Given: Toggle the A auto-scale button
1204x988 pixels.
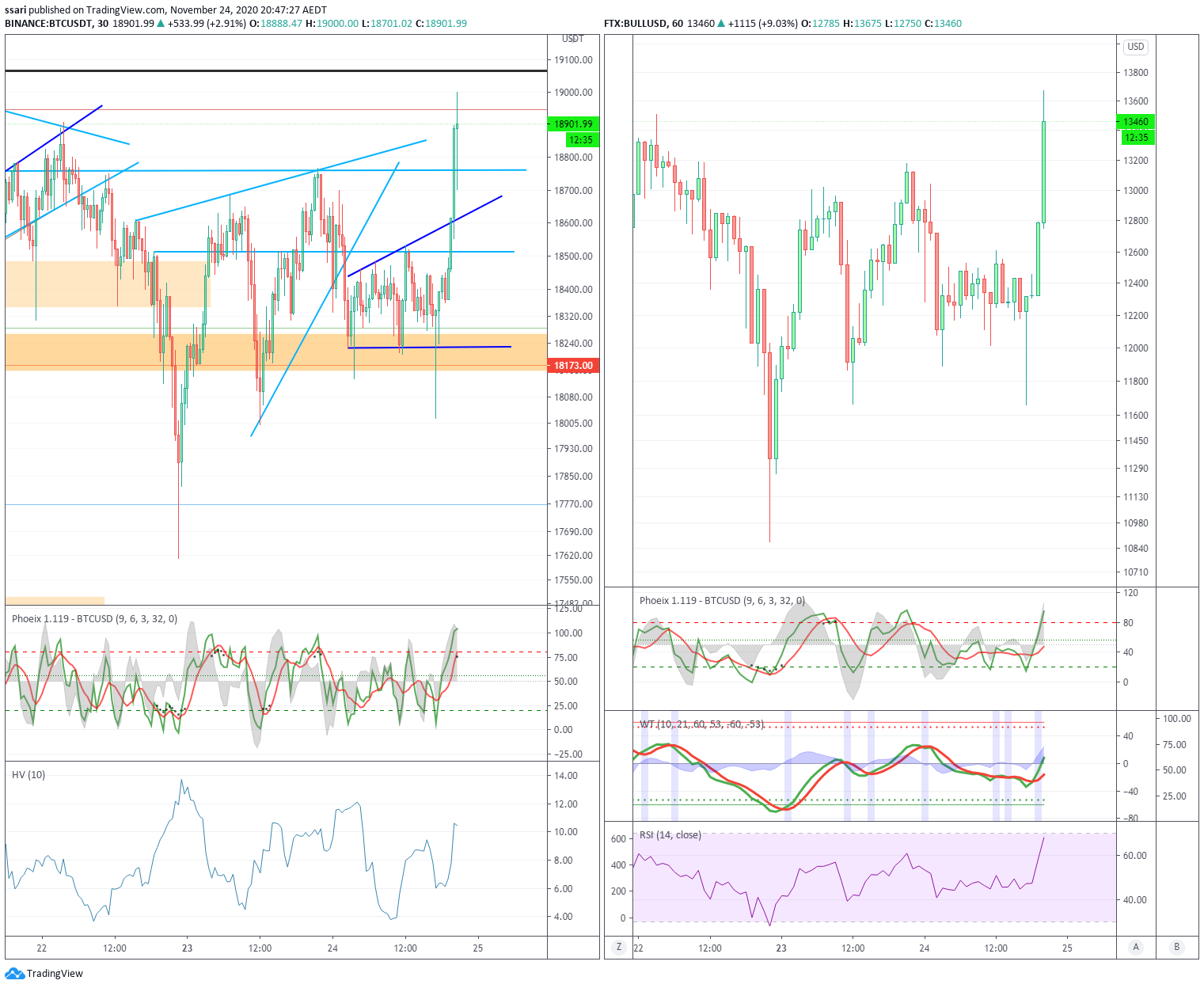Looking at the screenshot, I should pyautogui.click(x=1136, y=947).
